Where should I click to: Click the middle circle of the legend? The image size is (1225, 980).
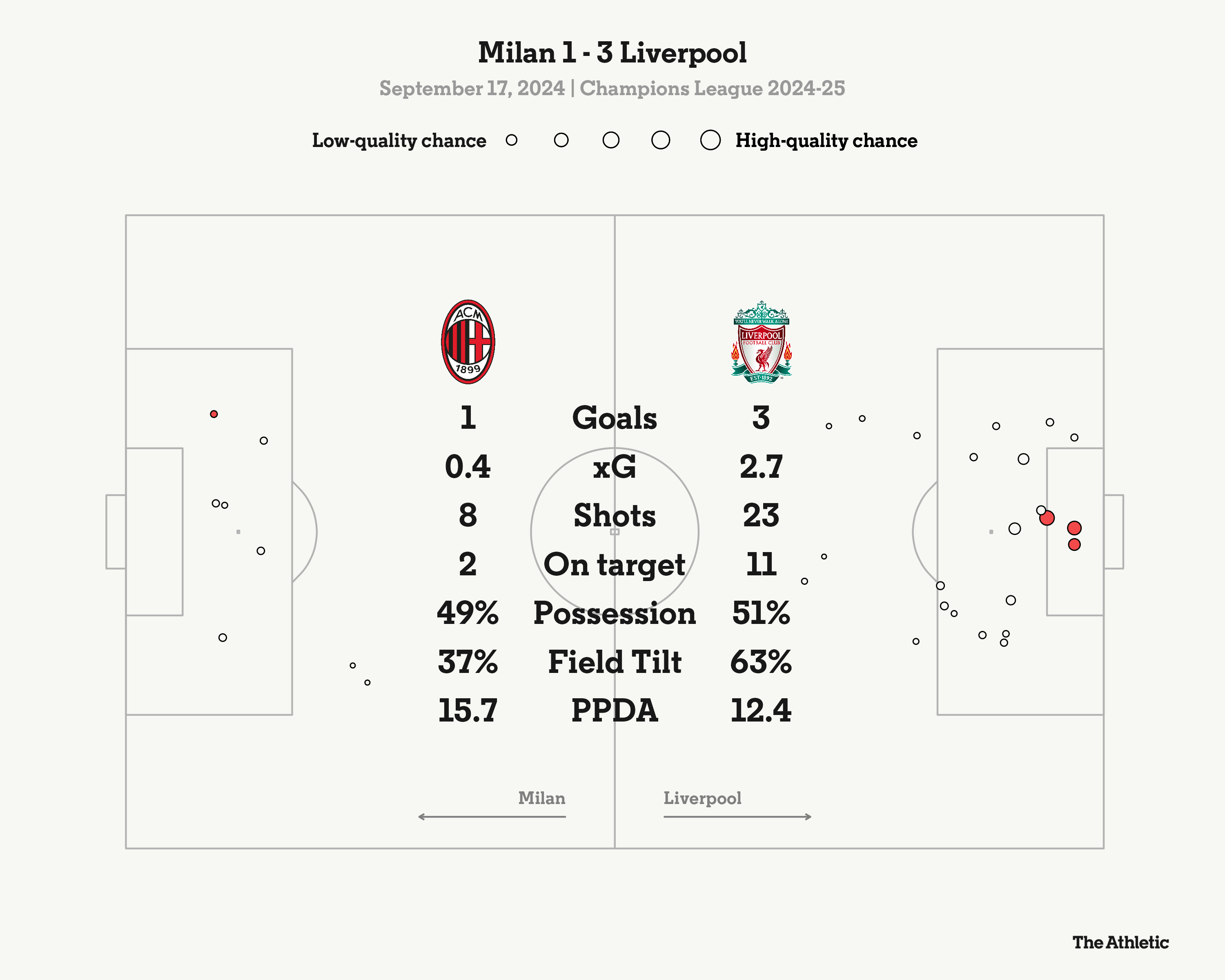click(x=611, y=140)
